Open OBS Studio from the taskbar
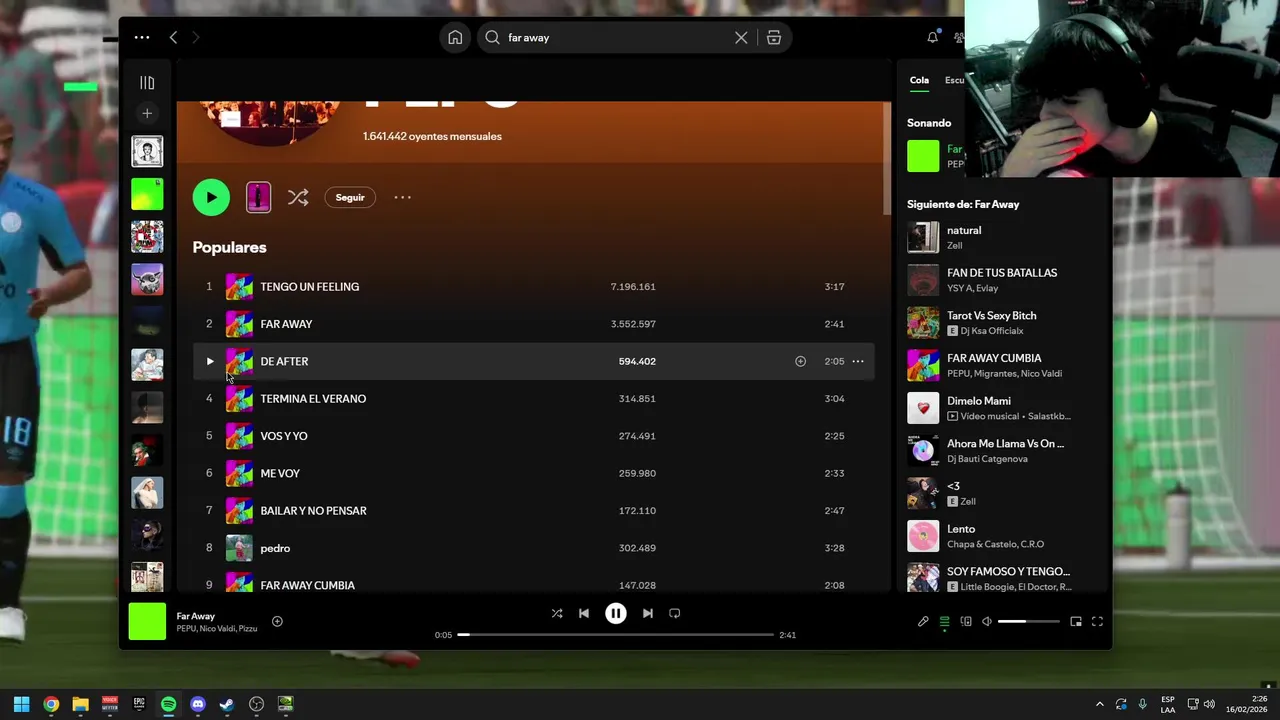The height and width of the screenshot is (720, 1280). [x=256, y=704]
